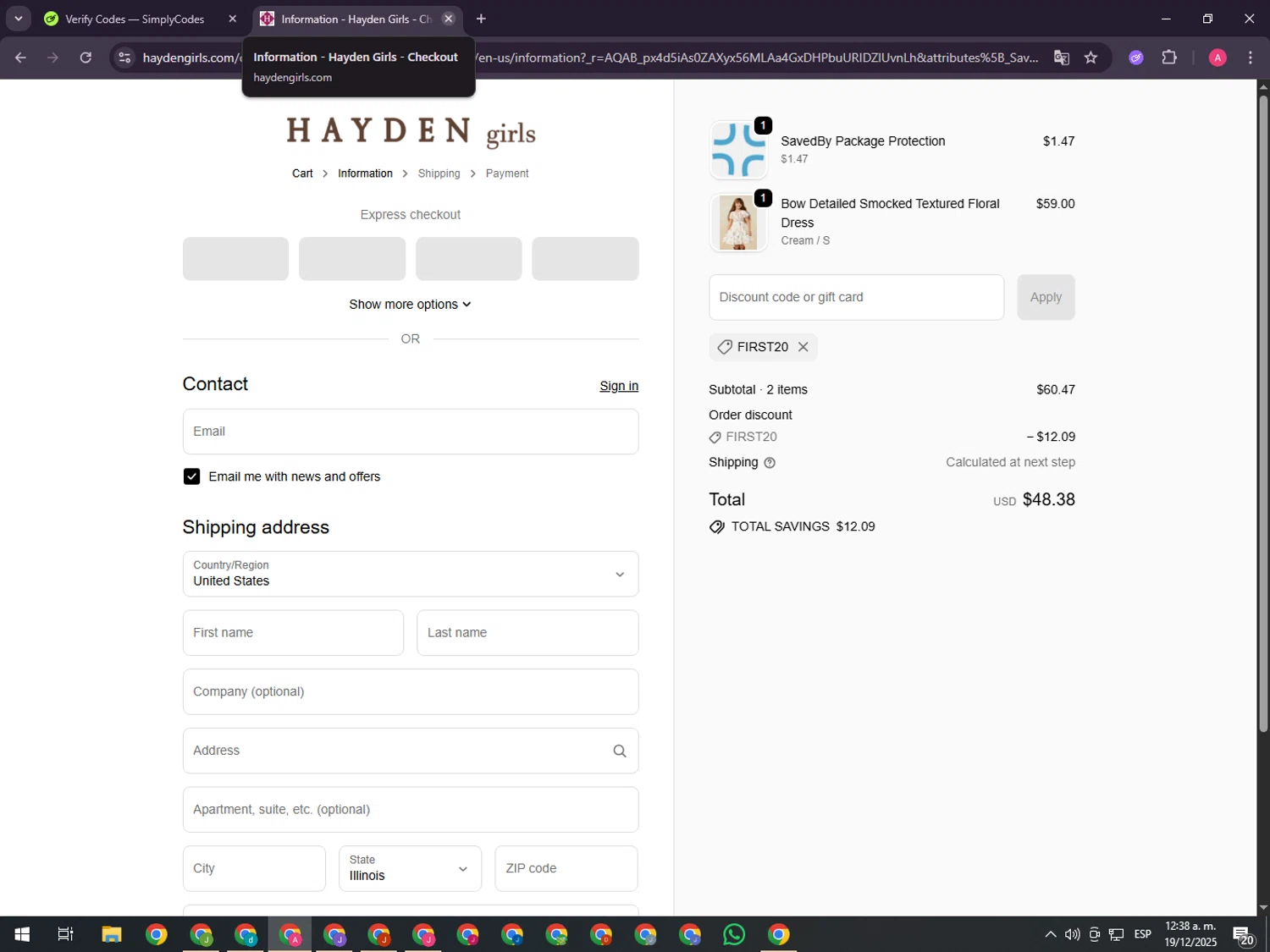Open a new browser tab
The width and height of the screenshot is (1270, 952).
coord(481,19)
